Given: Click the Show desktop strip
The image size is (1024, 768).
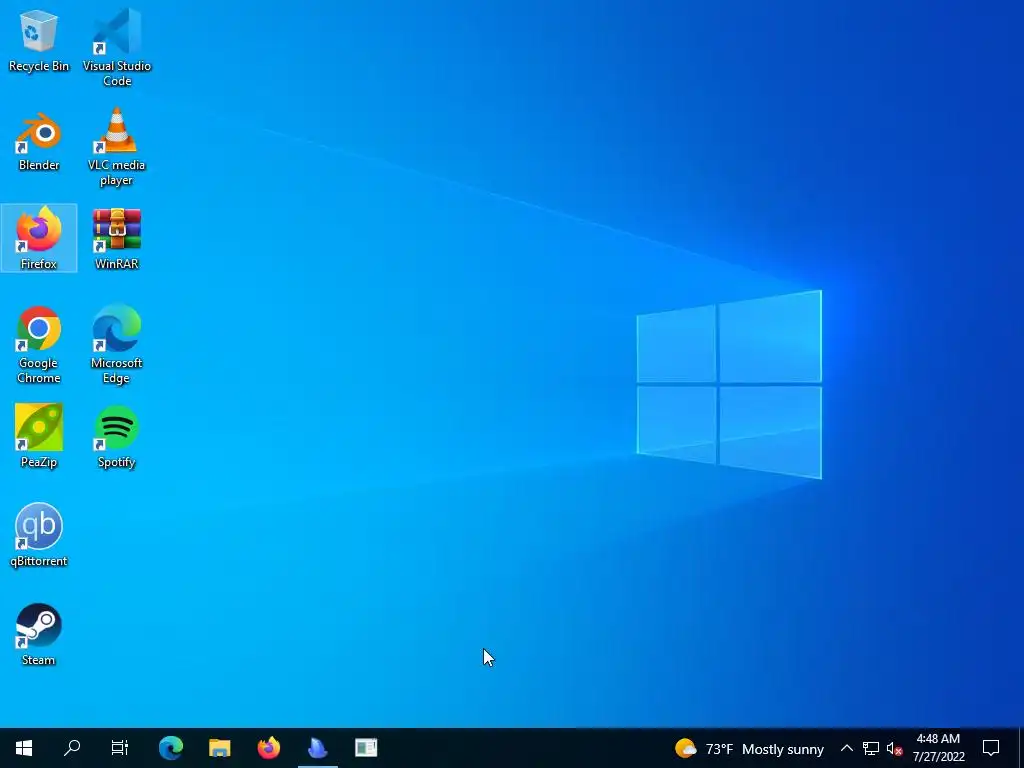Looking at the screenshot, I should pos(1021,748).
